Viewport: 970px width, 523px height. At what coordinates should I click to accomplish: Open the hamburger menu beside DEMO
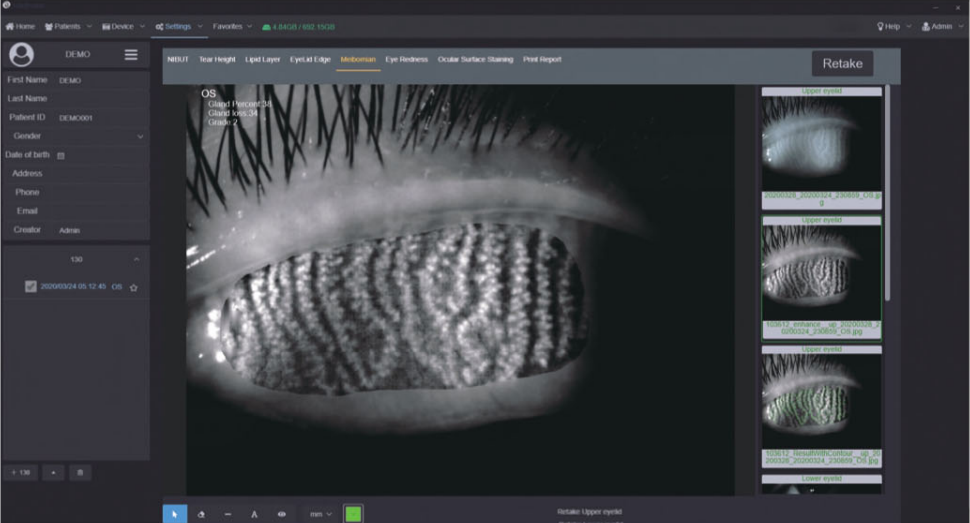pyautogui.click(x=131, y=54)
